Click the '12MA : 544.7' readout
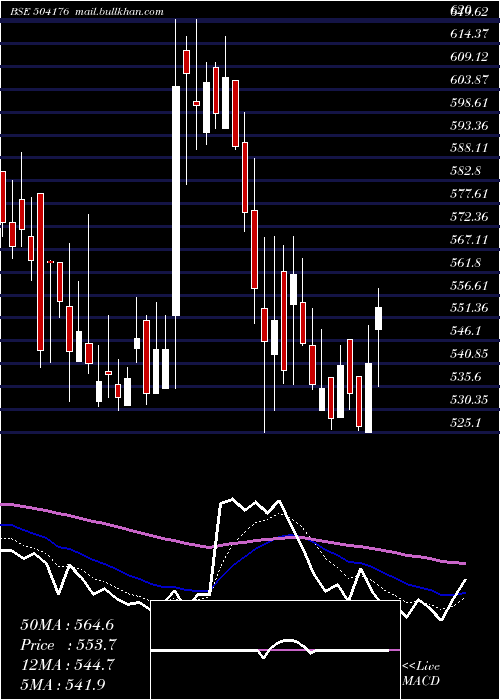Viewport: 500px width, 700px height. point(67,665)
